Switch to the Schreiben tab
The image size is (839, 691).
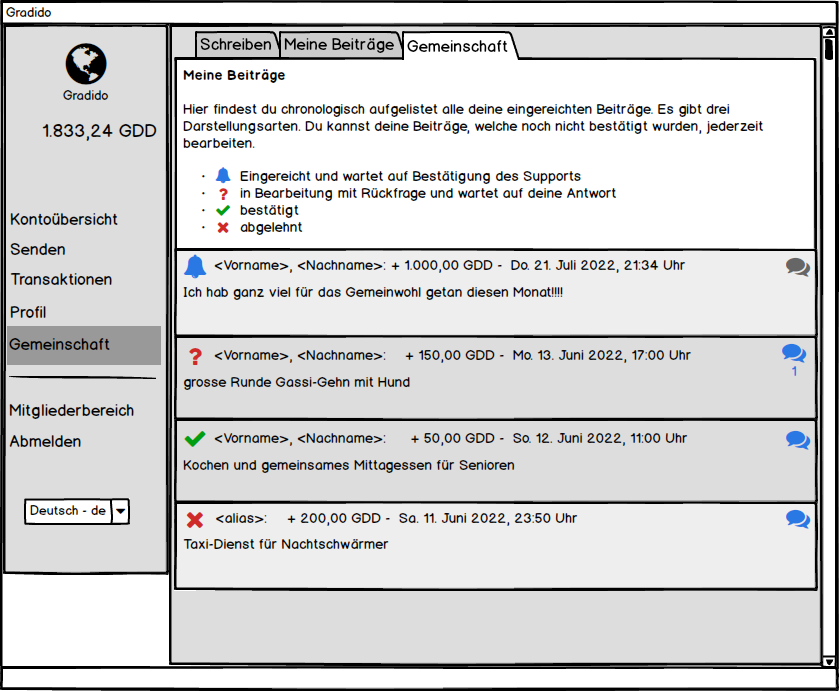point(236,44)
